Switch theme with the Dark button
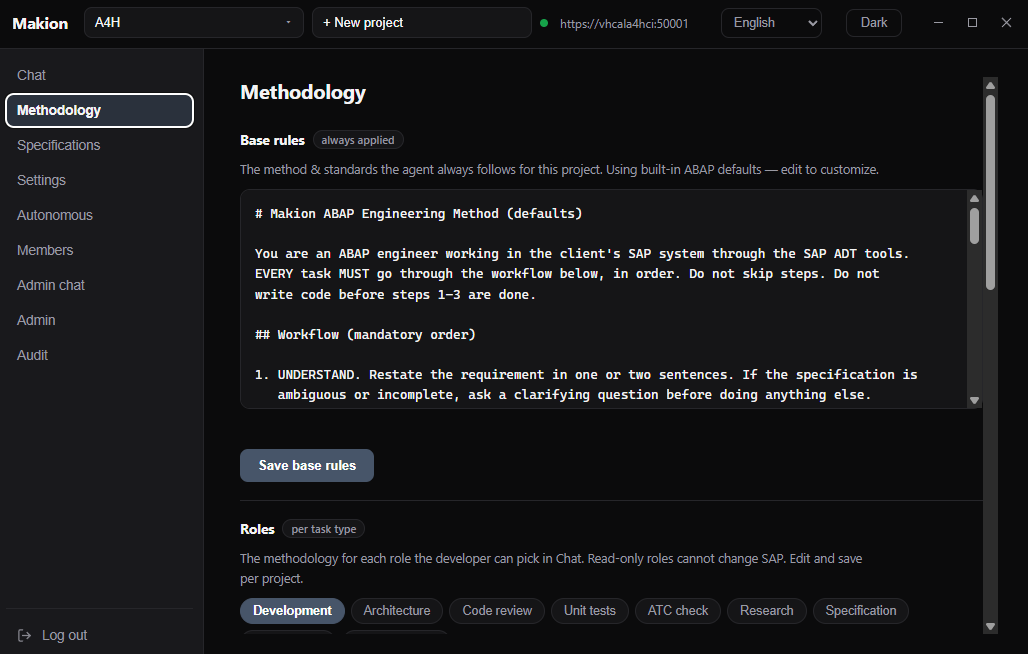 (x=873, y=23)
